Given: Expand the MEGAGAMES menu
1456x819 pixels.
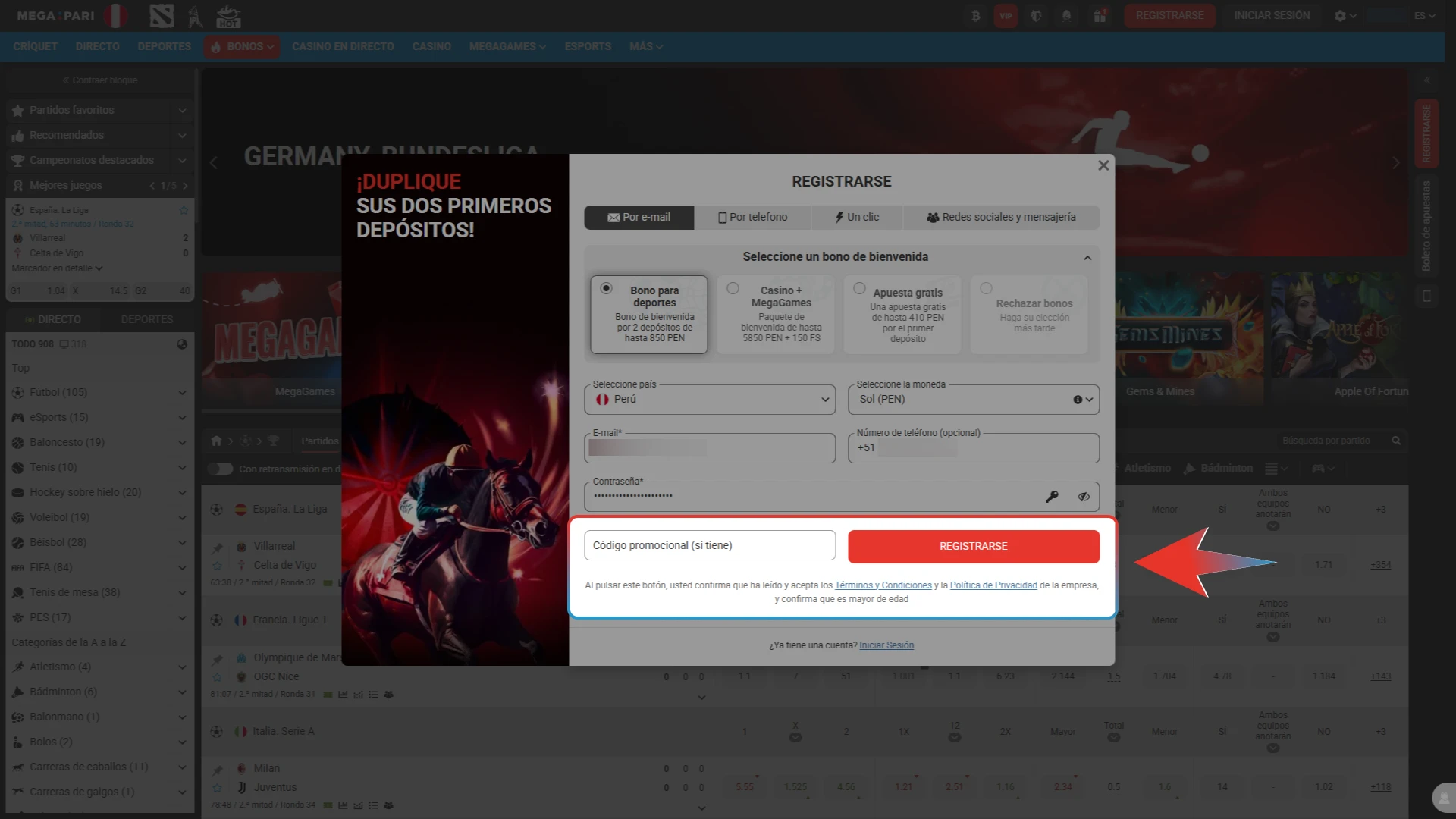Looking at the screenshot, I should pyautogui.click(x=507, y=47).
